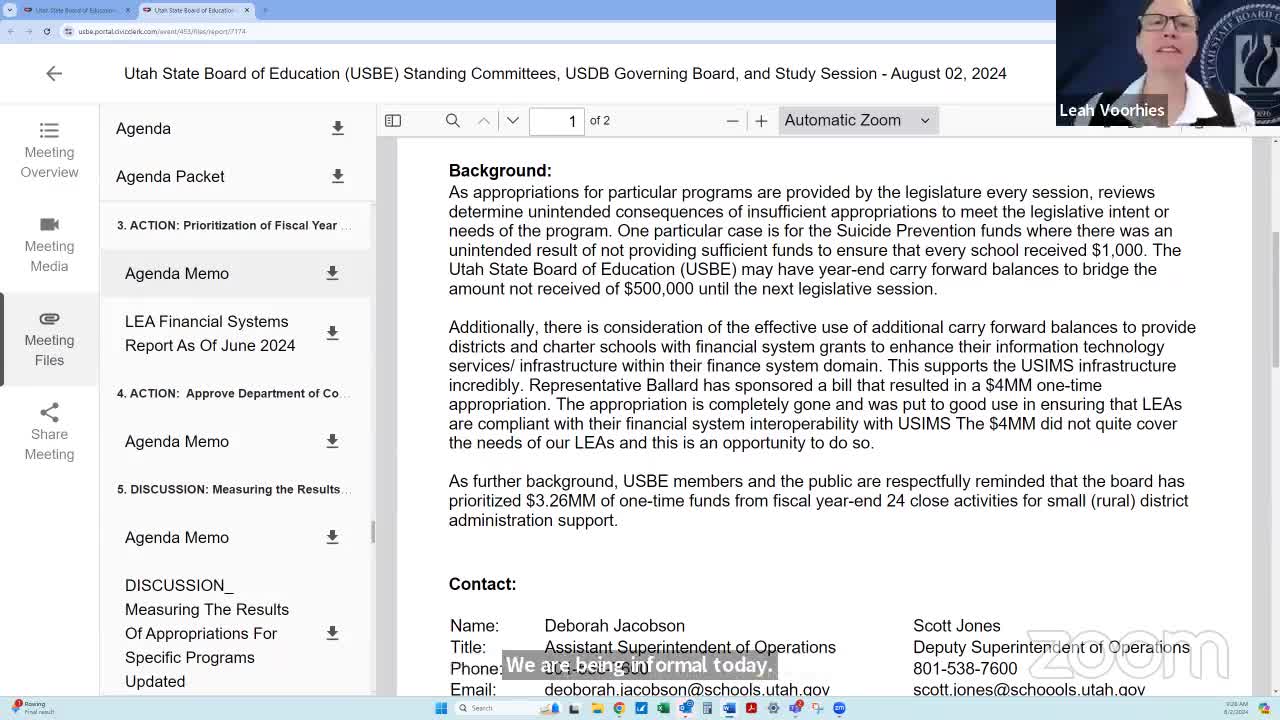Select heading '4. ACTION: Approve Department of Co...'

[233, 393]
